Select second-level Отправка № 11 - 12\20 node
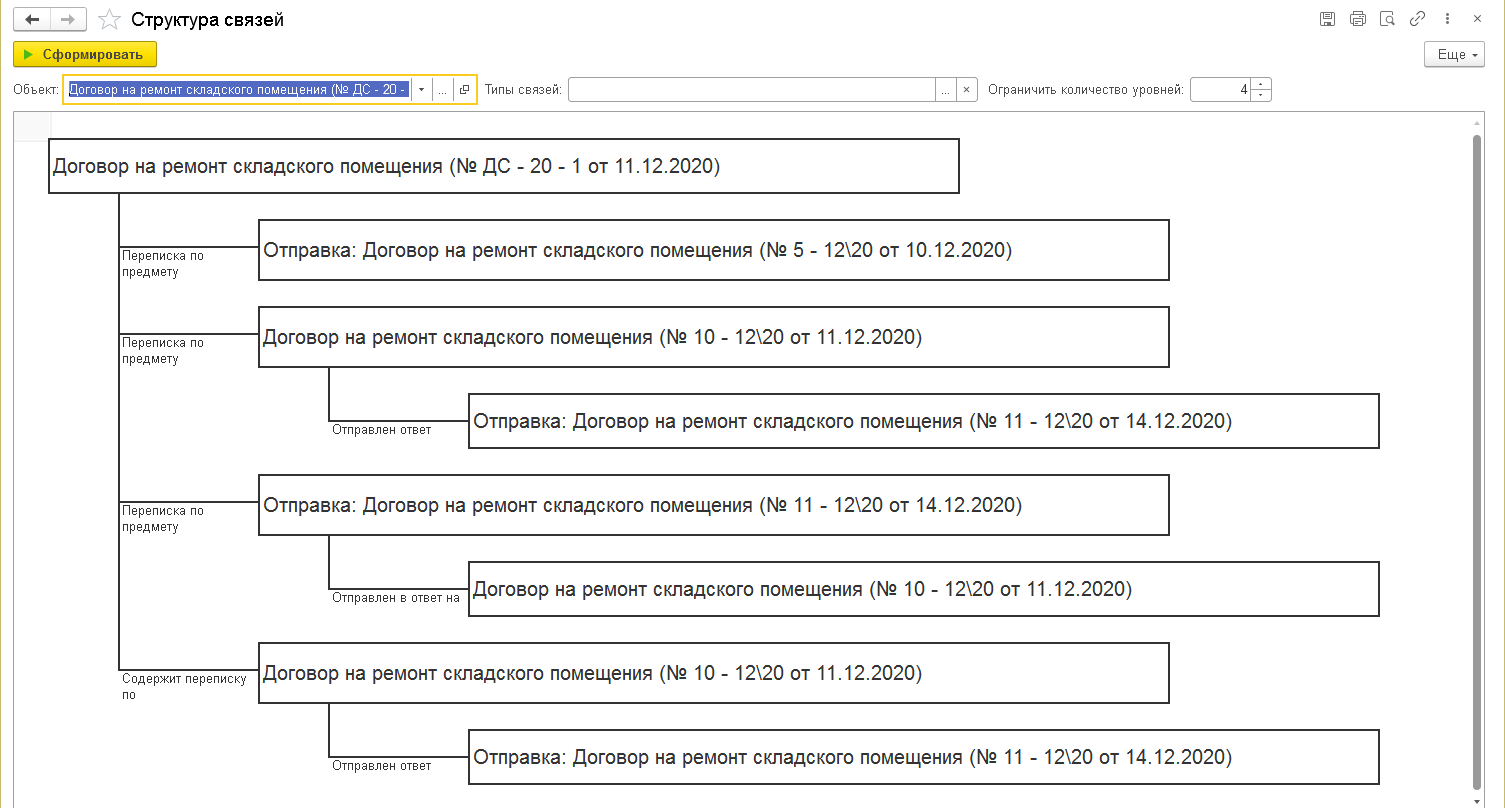The image size is (1505, 808). [x=714, y=505]
